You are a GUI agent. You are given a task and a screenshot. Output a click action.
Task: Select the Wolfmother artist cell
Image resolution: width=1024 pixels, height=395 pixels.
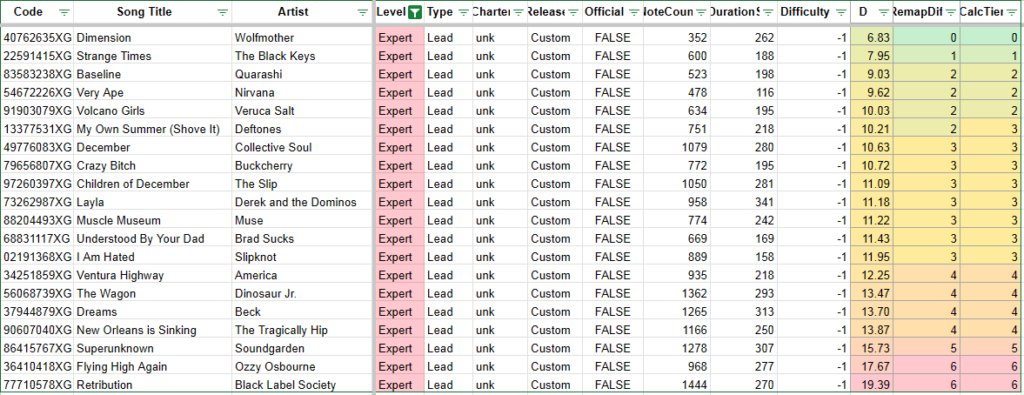(302, 38)
